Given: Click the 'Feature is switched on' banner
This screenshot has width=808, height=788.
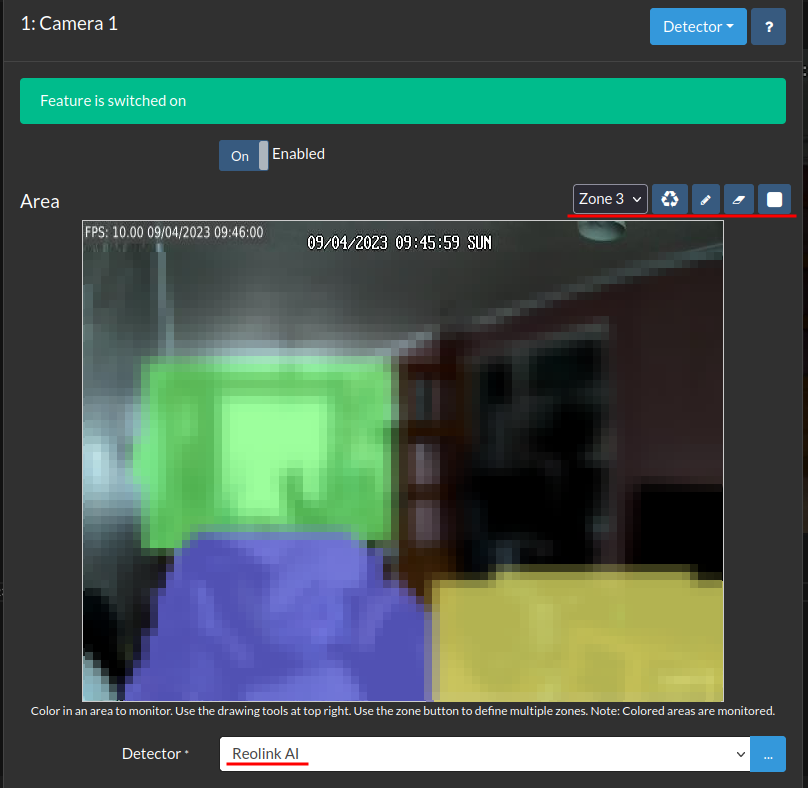Looking at the screenshot, I should tap(402, 101).
